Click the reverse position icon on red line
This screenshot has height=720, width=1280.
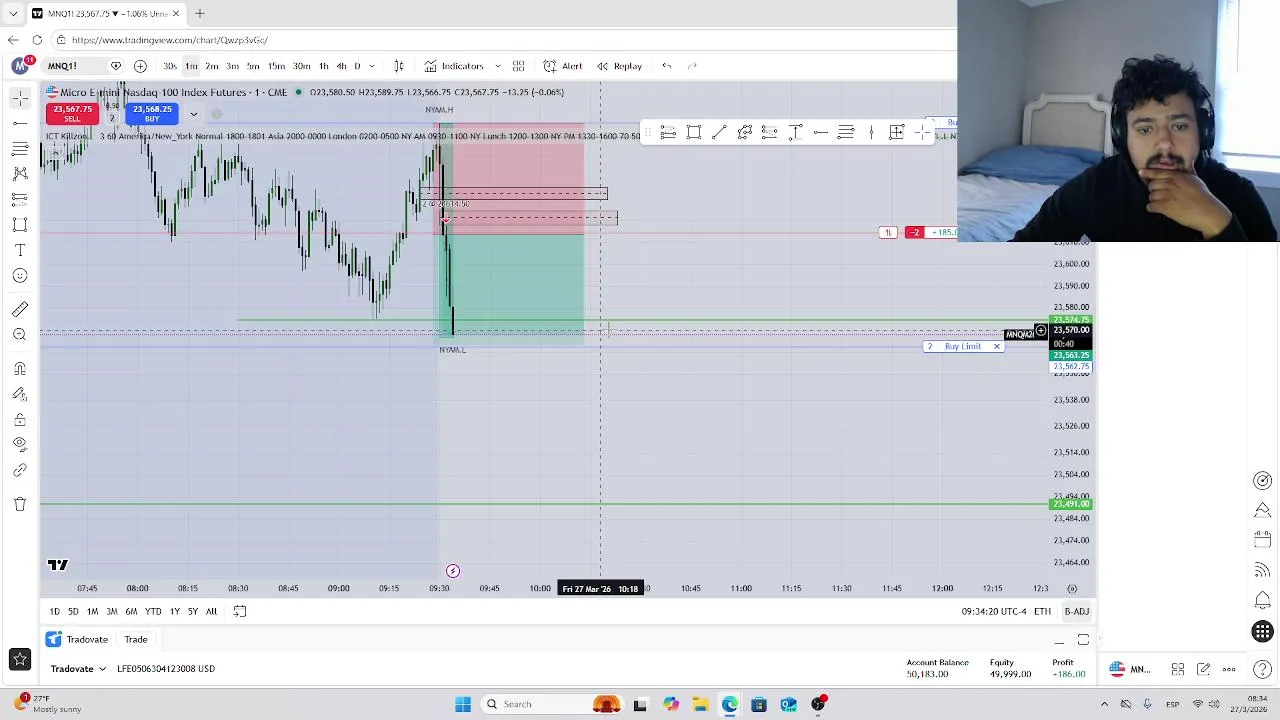888,233
